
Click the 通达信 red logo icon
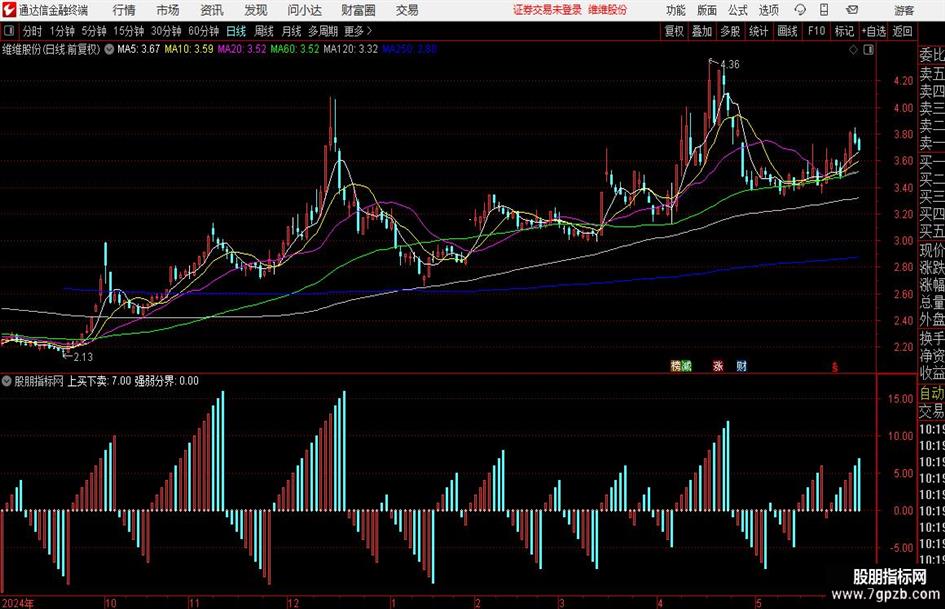pos(9,10)
